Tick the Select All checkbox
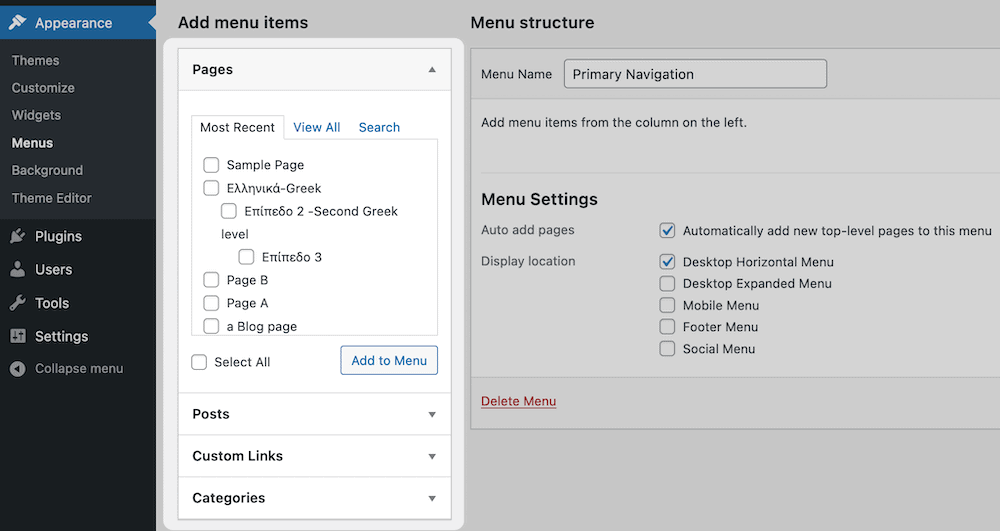 tap(199, 362)
